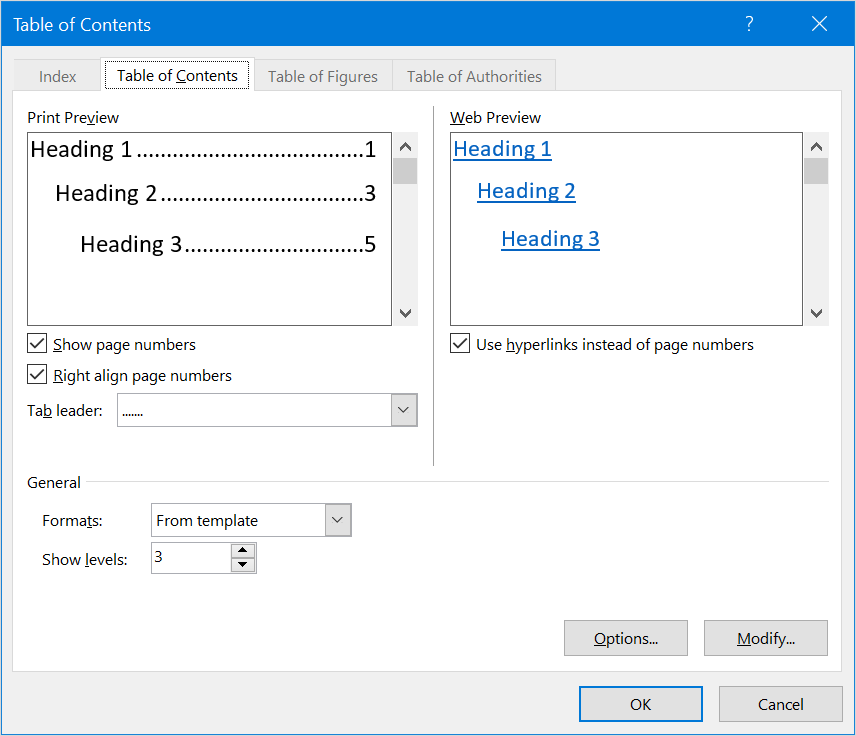
Task: Disable Use hyperlinks instead of page numbers
Action: 460,344
